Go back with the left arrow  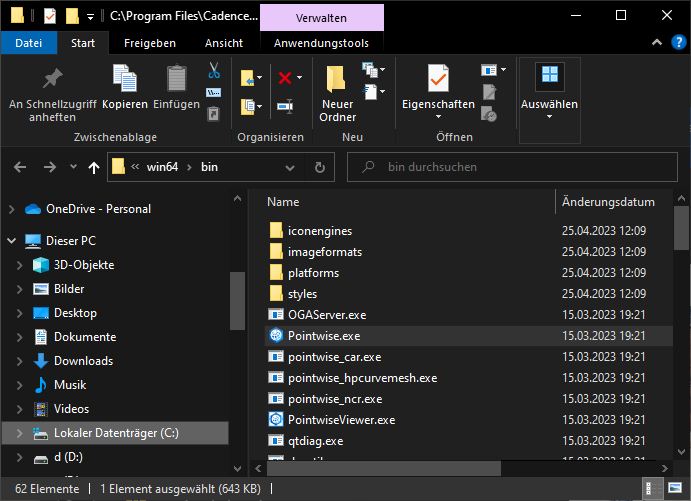point(20,167)
